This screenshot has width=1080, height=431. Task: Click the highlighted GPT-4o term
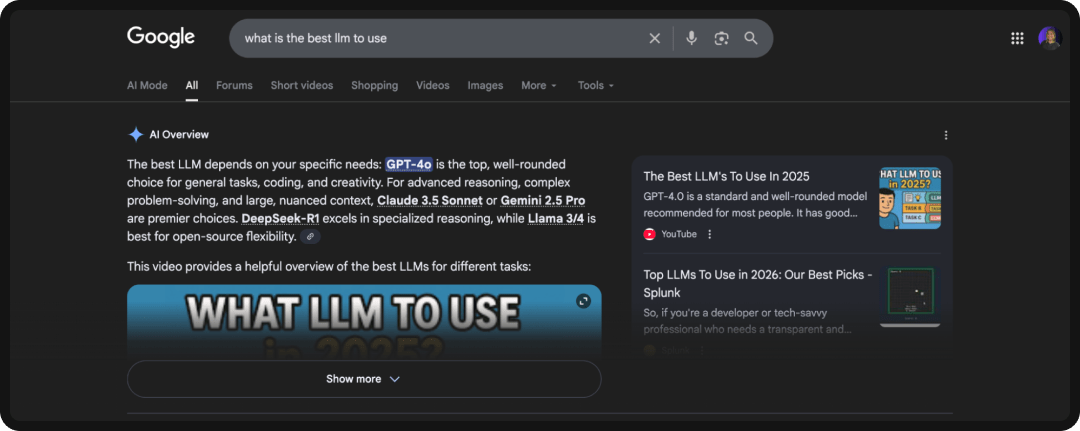click(x=409, y=165)
